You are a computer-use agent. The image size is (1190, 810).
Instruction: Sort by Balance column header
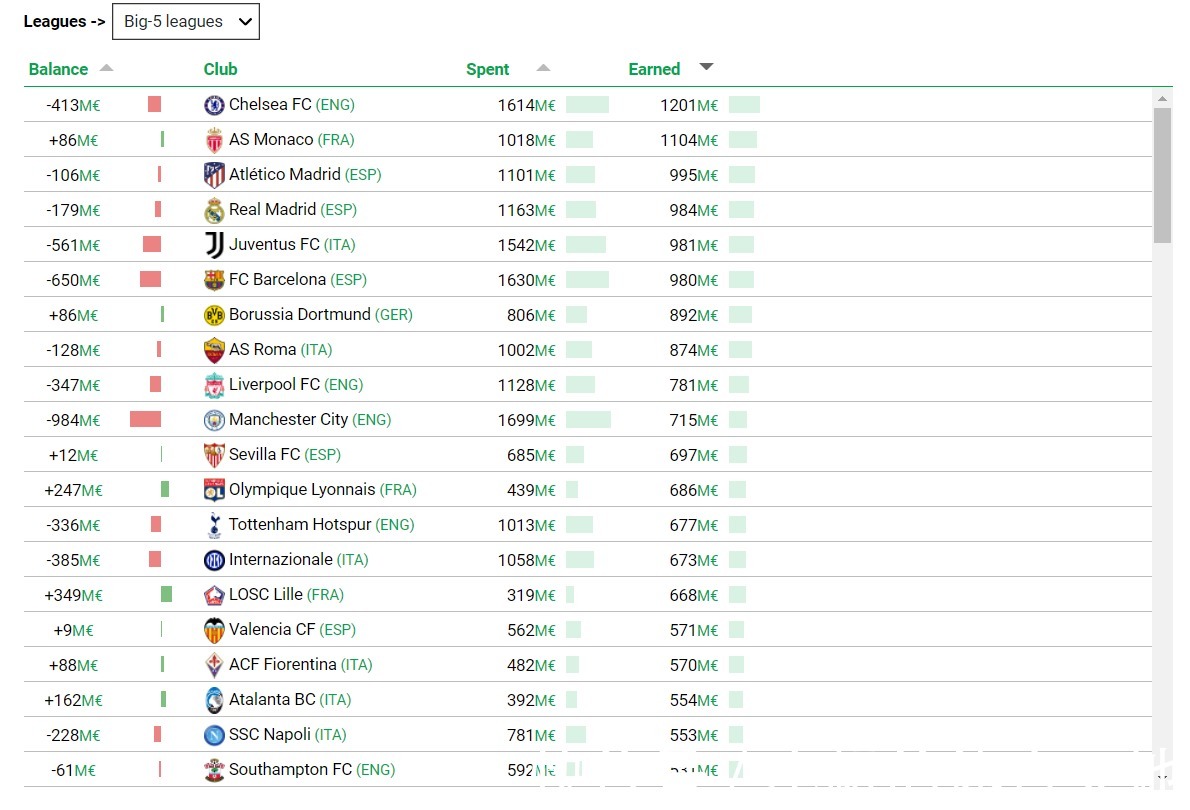point(58,69)
